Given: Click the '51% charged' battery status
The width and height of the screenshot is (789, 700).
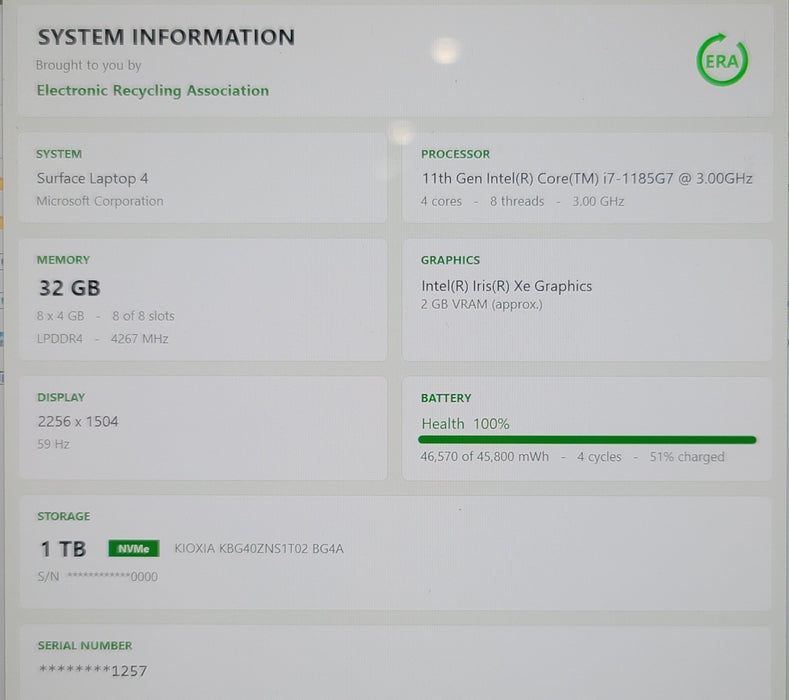Looking at the screenshot, I should pyautogui.click(x=687, y=457).
